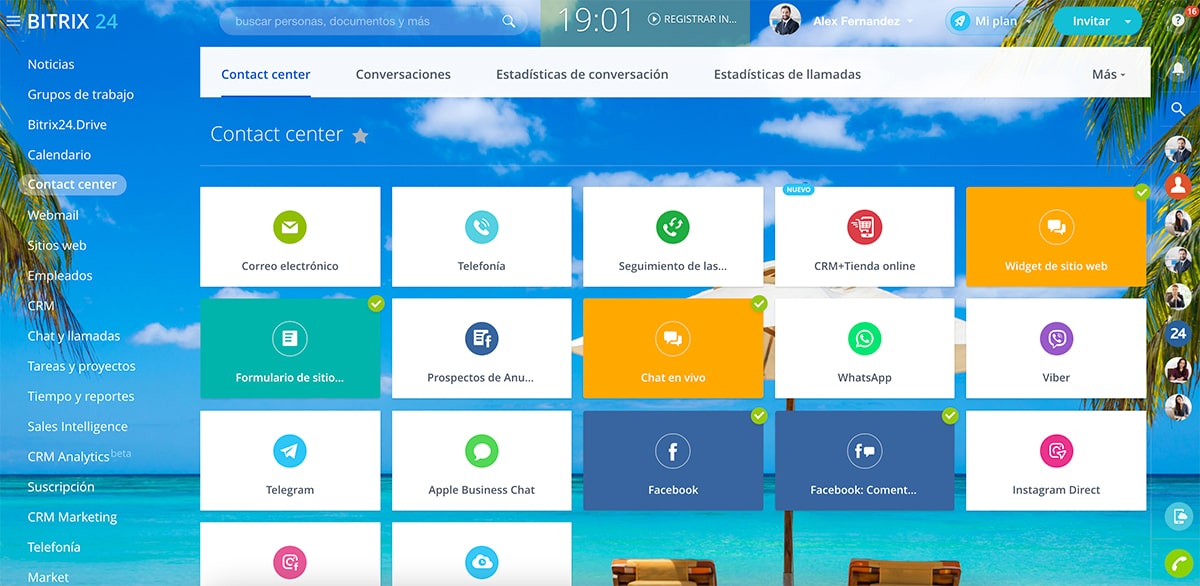
Task: Open the Estadísticas de llamadas tab
Action: tap(787, 75)
